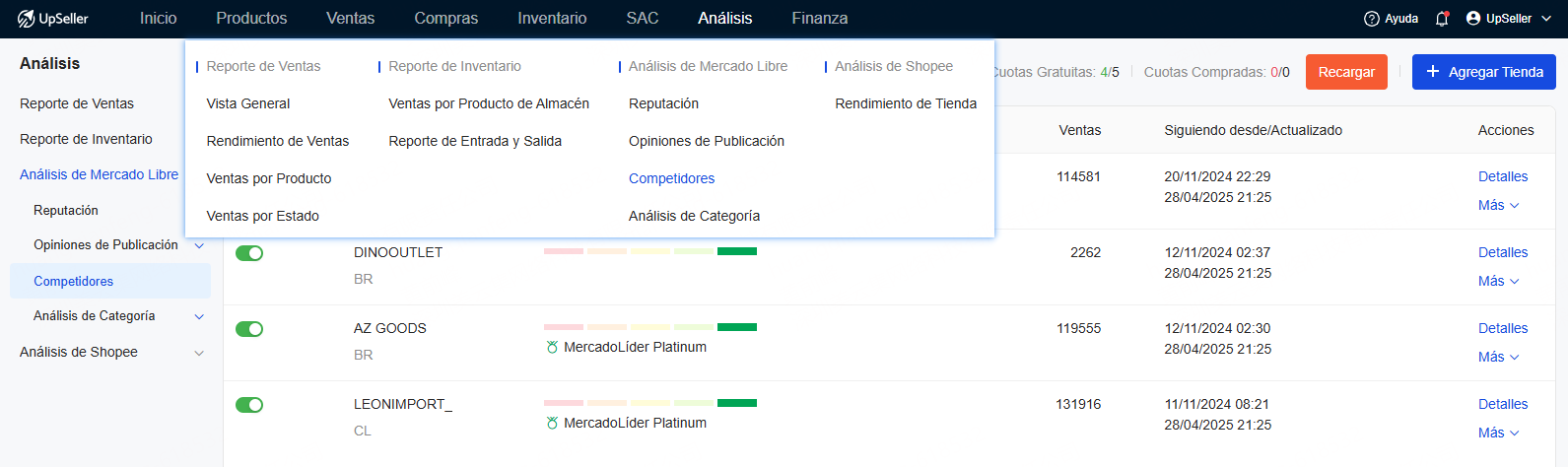
Task: Click the MercadoLíder Platinum medal for AZ GOODS
Action: (552, 347)
